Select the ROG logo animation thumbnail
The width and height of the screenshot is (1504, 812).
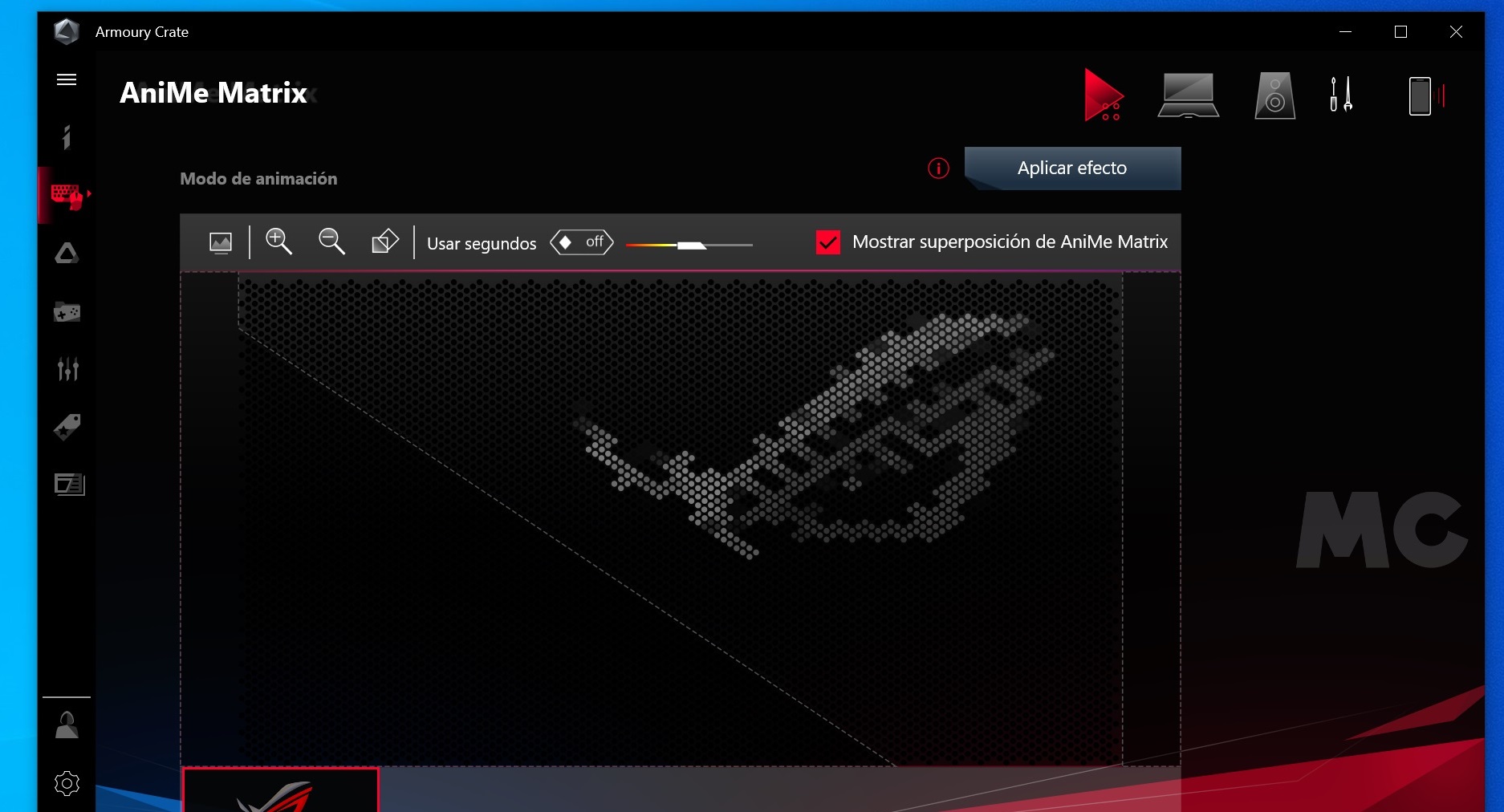click(280, 790)
